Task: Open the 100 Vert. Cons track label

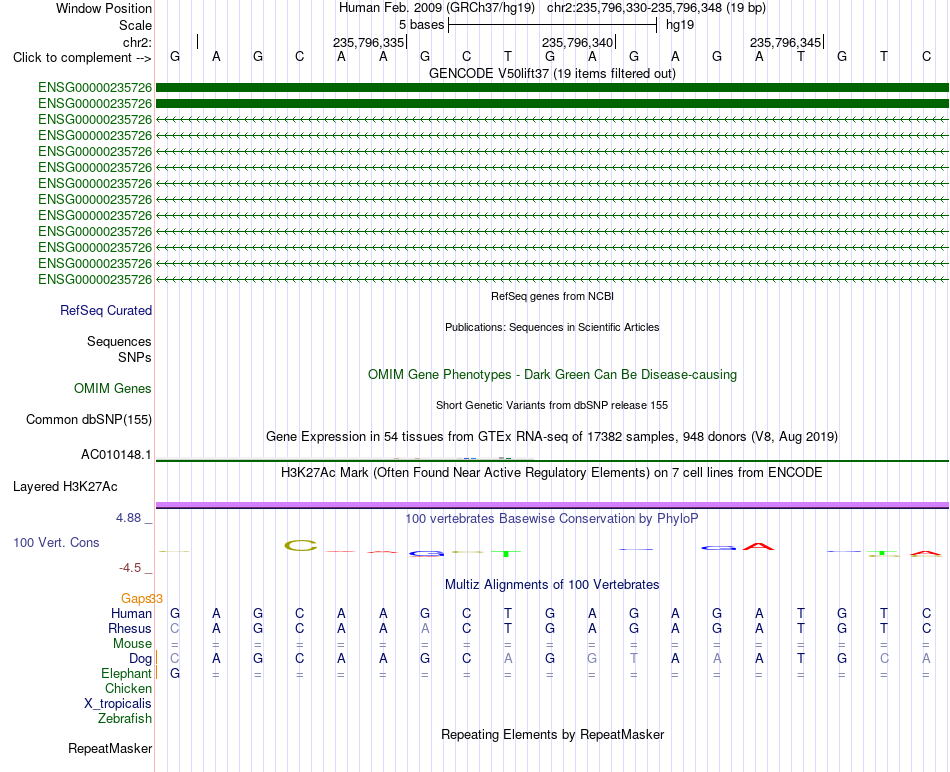Action: coord(56,542)
